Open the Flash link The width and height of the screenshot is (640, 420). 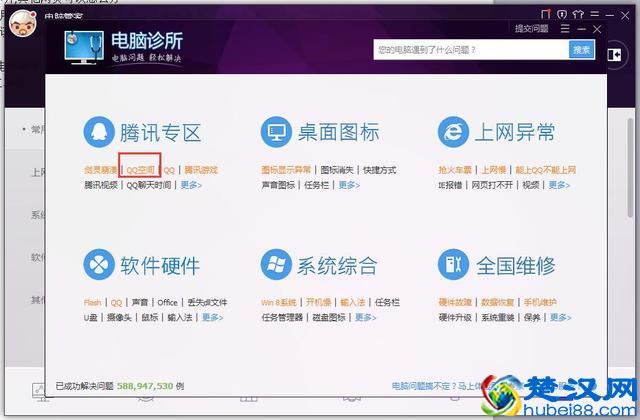pos(92,302)
